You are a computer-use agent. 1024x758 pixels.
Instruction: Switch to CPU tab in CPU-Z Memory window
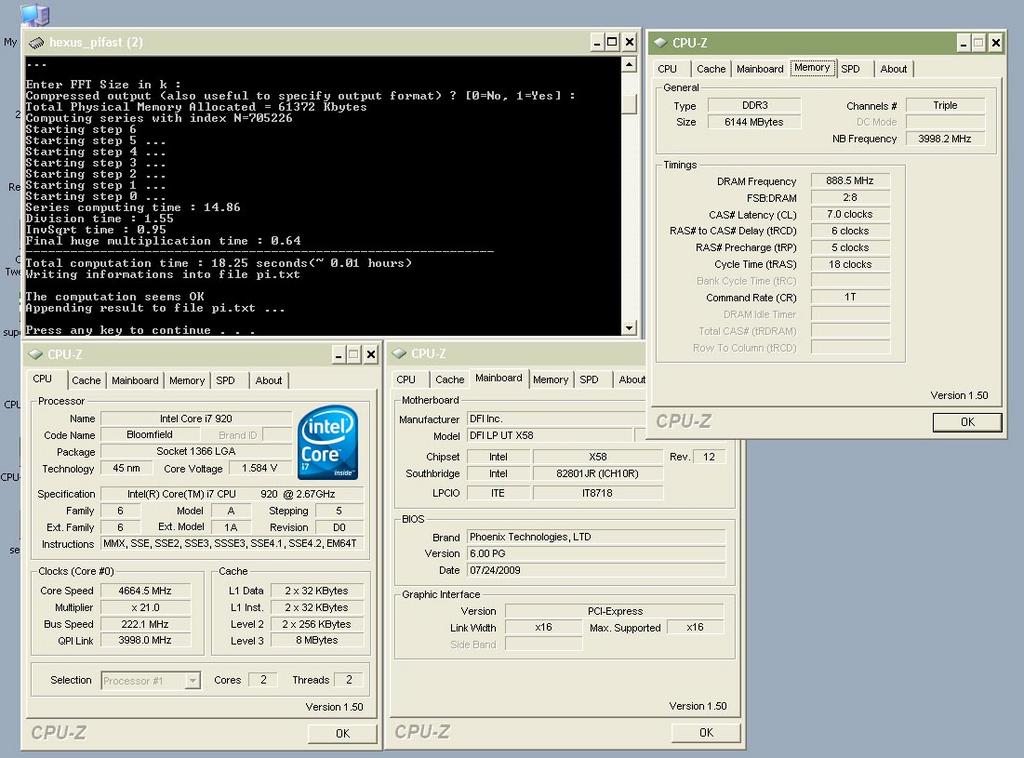[x=667, y=69]
